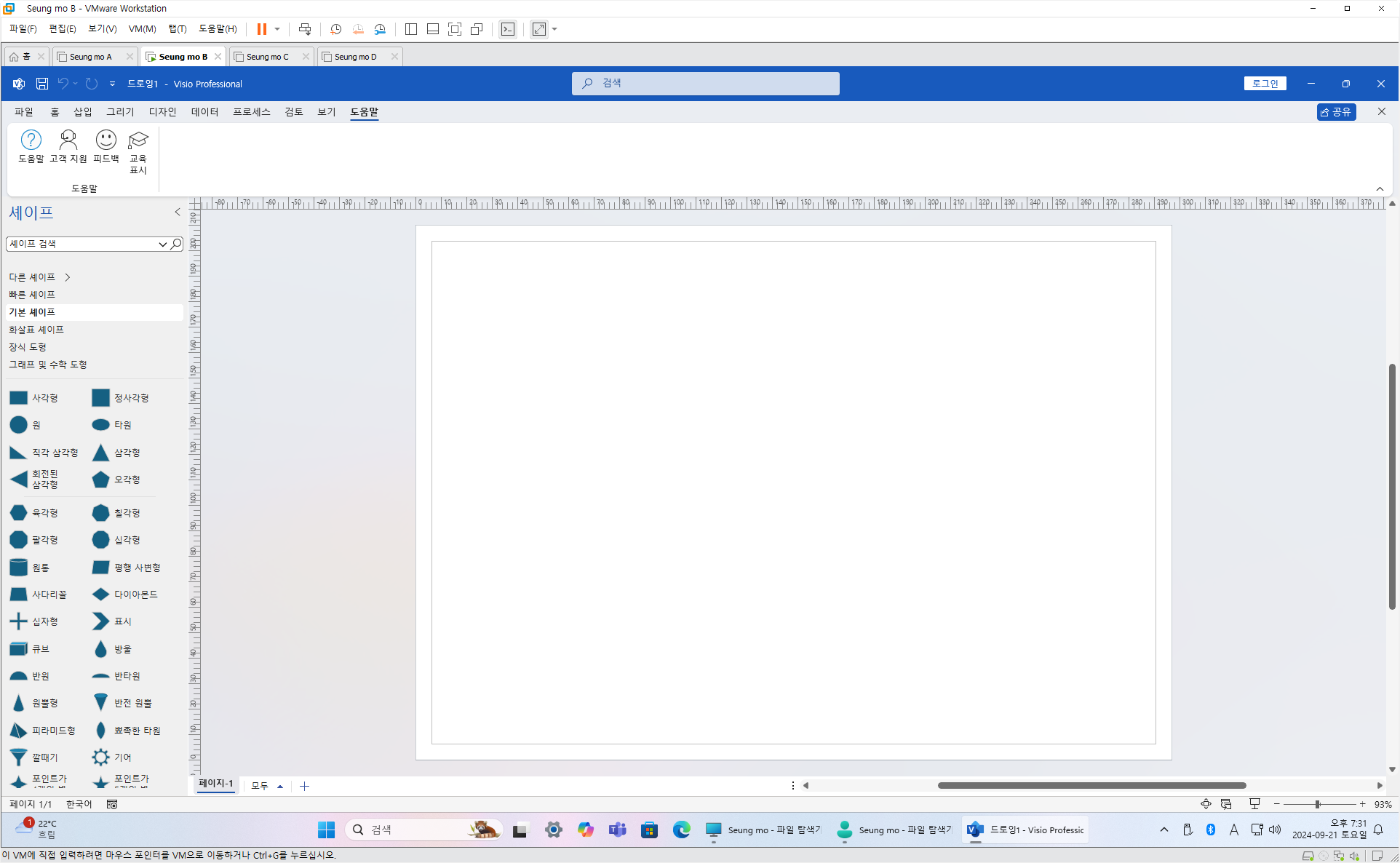The height and width of the screenshot is (863, 1400).
Task: Open 고객 지원 customer support icon
Action: point(68,140)
